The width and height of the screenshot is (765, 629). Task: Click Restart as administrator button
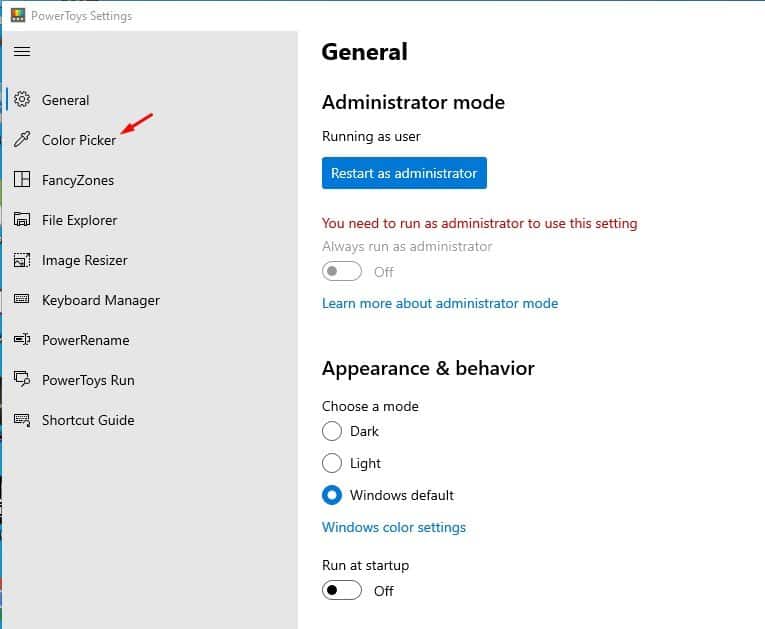click(404, 173)
